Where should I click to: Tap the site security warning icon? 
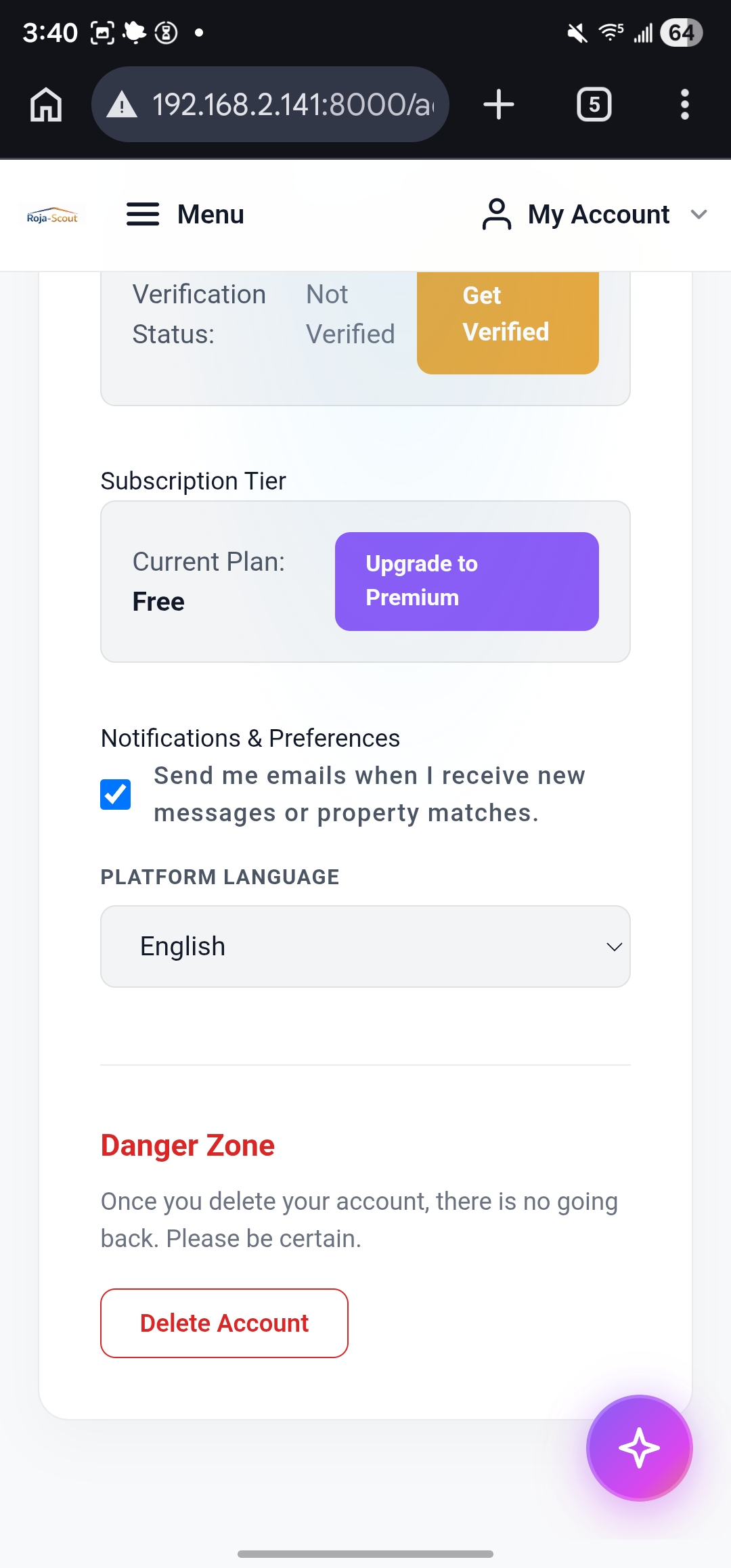tap(123, 105)
